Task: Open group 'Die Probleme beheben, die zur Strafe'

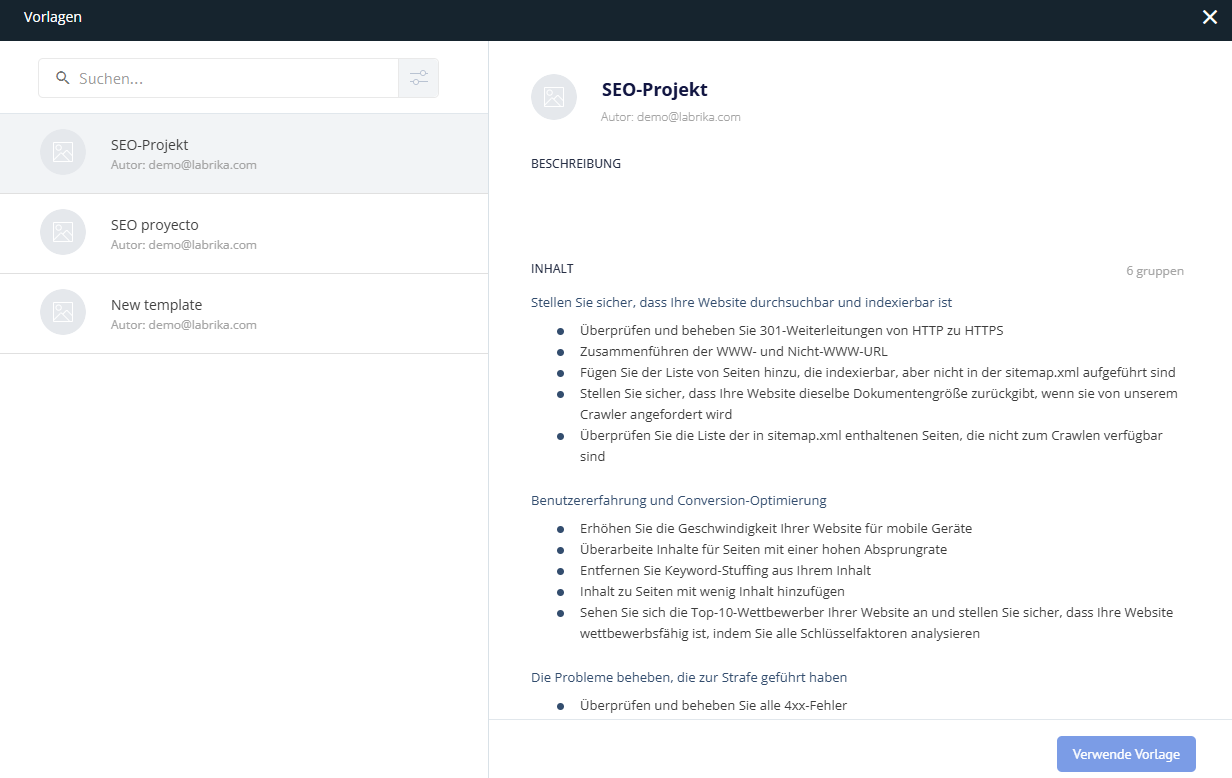Action: (x=689, y=677)
